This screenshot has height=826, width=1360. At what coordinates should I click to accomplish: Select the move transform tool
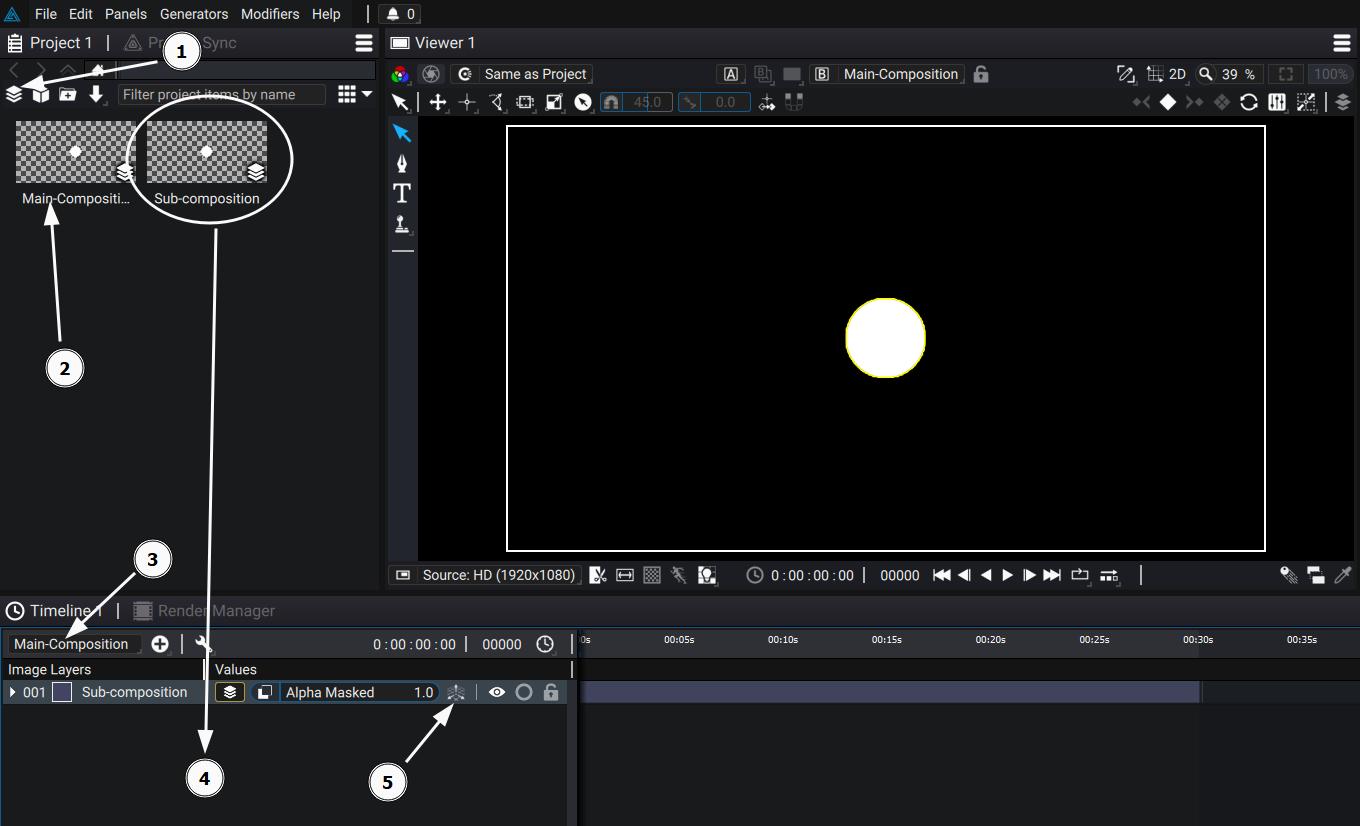tap(438, 102)
